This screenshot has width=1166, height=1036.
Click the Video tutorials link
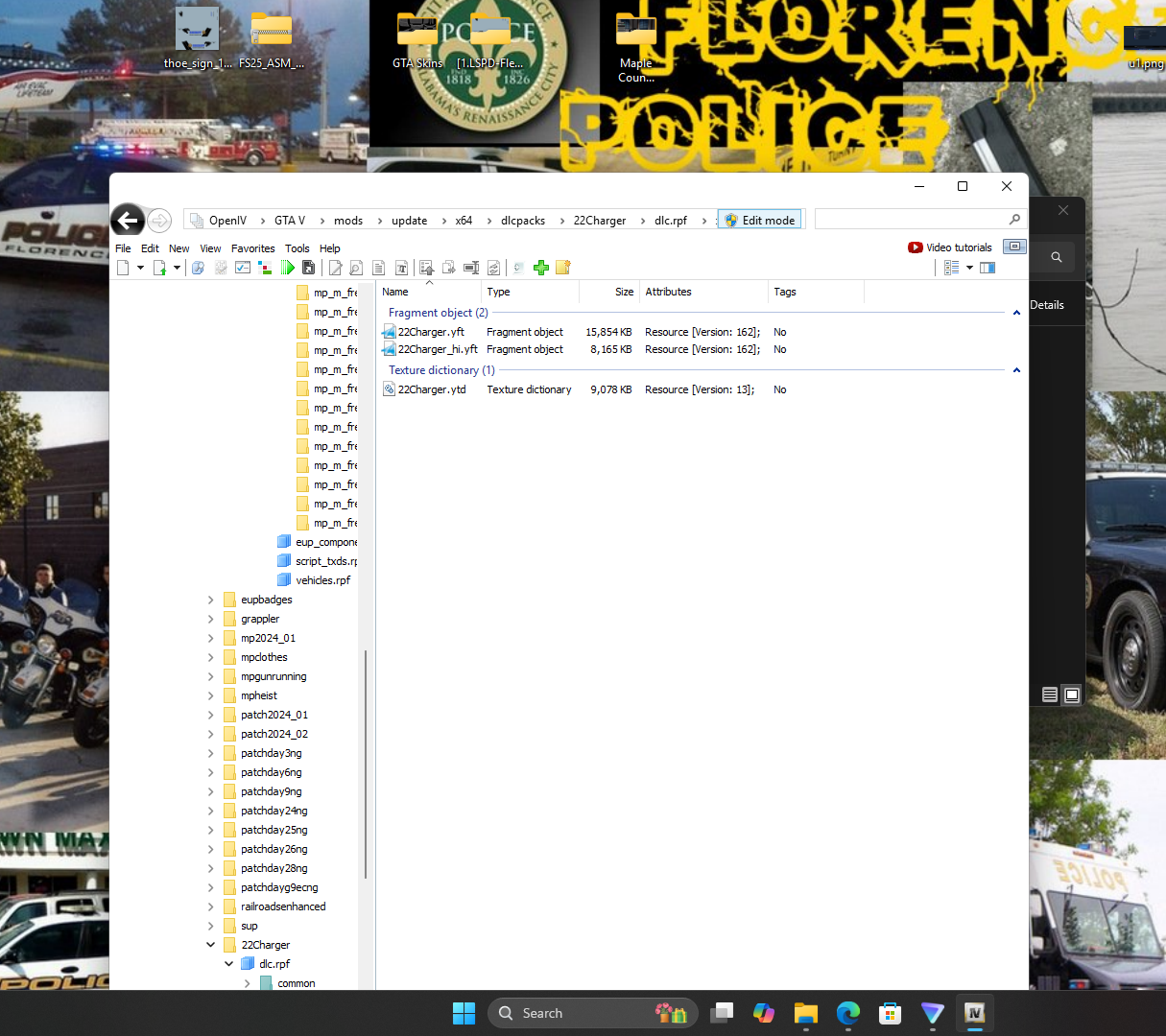tap(959, 247)
